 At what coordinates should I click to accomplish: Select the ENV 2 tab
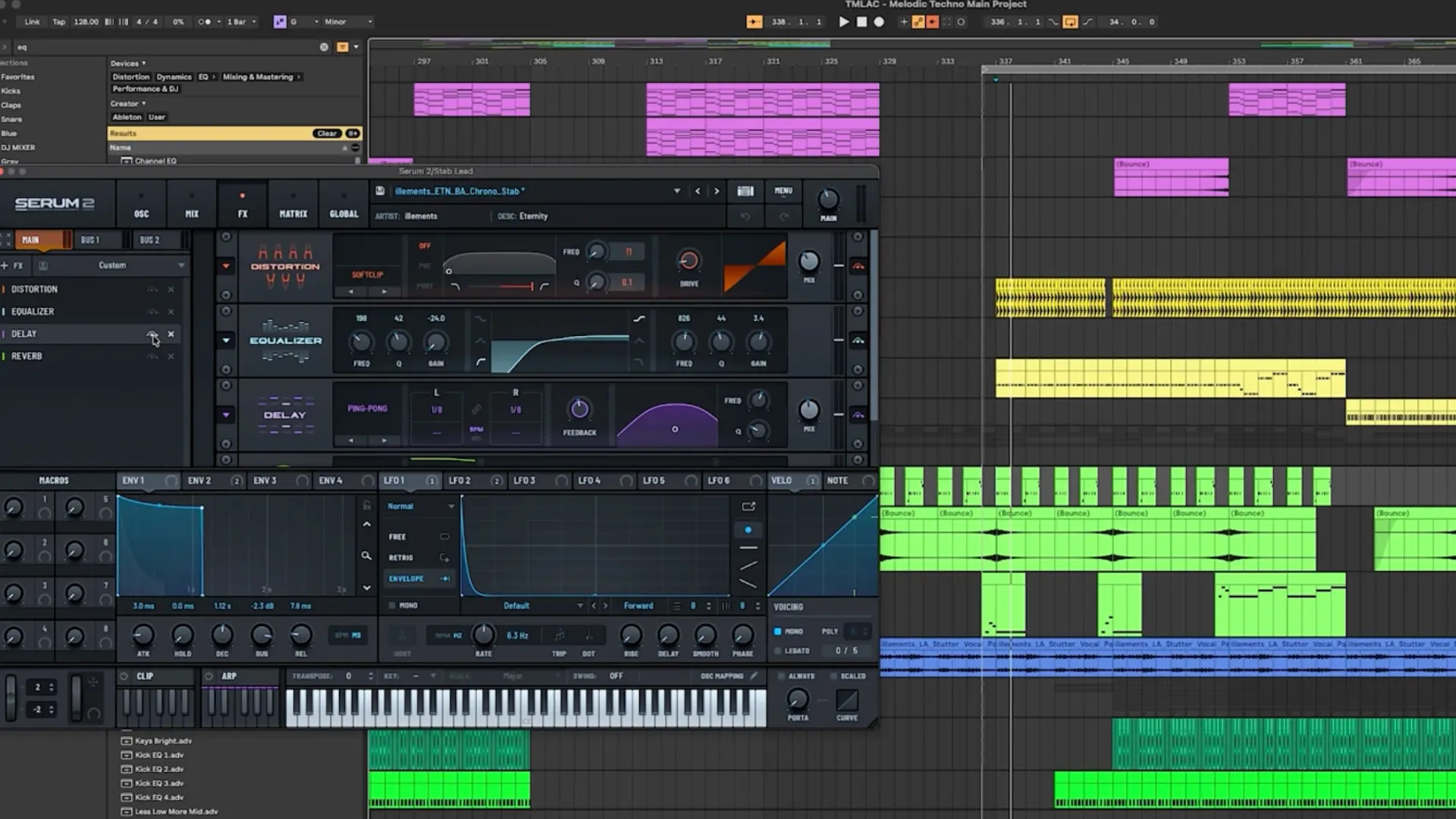[215, 481]
